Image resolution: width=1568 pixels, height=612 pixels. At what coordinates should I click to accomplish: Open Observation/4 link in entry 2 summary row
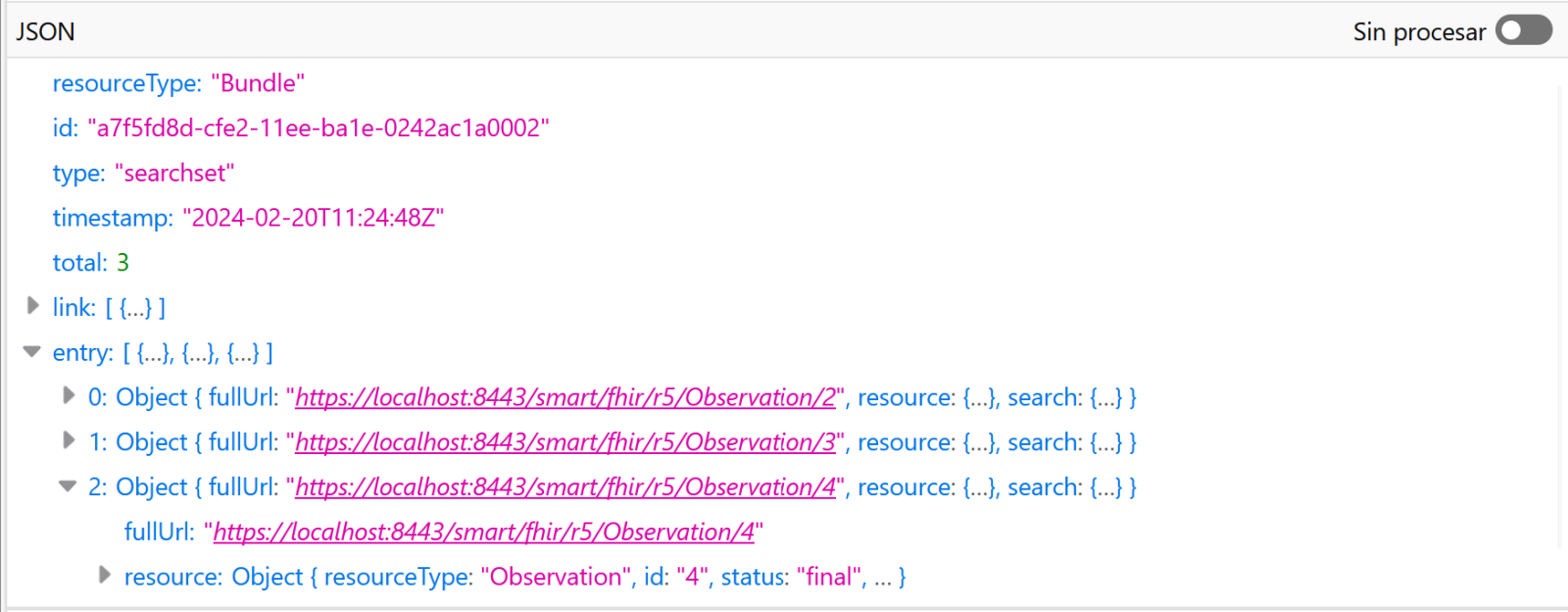[x=565, y=487]
